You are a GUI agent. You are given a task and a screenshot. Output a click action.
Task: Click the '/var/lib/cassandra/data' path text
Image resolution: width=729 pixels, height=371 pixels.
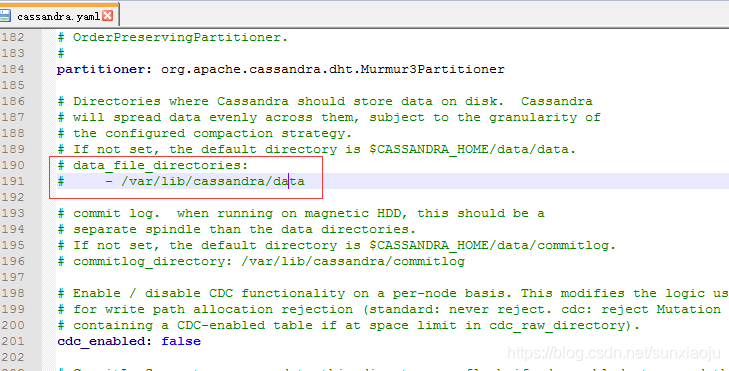[x=213, y=181]
